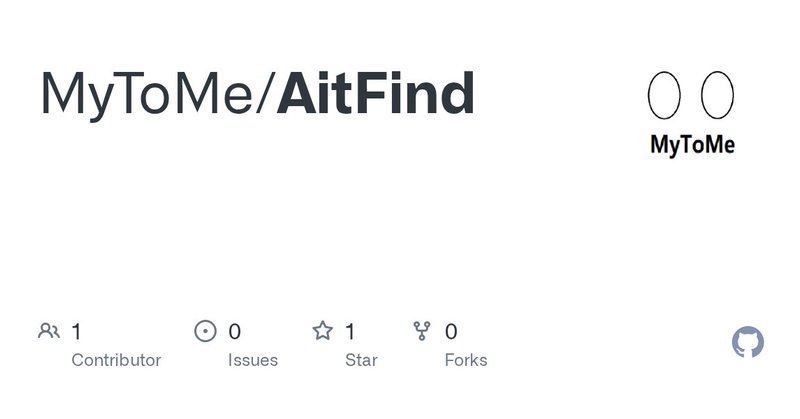Viewport: 800px width, 419px height.
Task: Click the slash between MyToMe and AitFind
Action: [265, 95]
